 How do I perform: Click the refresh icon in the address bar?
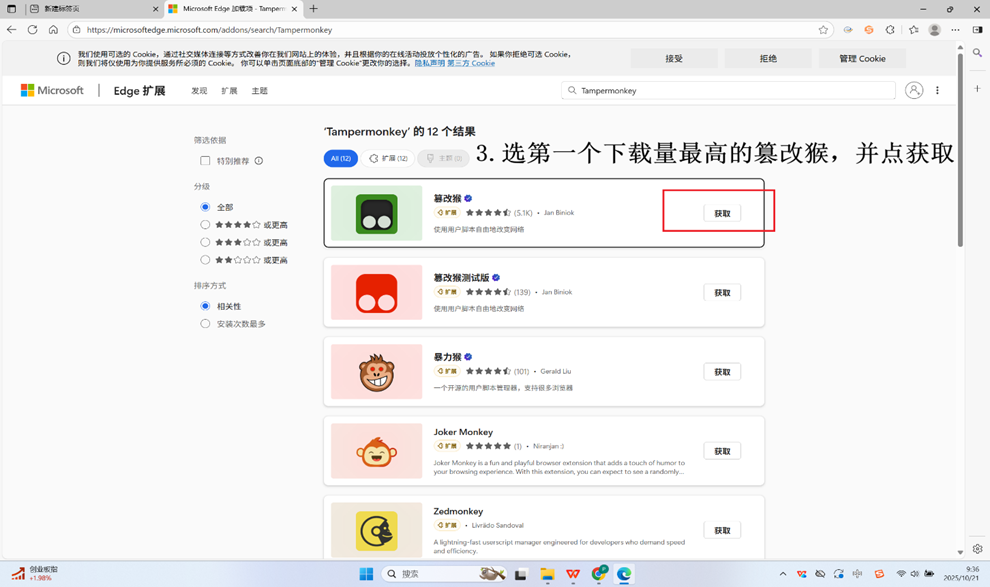point(32,30)
